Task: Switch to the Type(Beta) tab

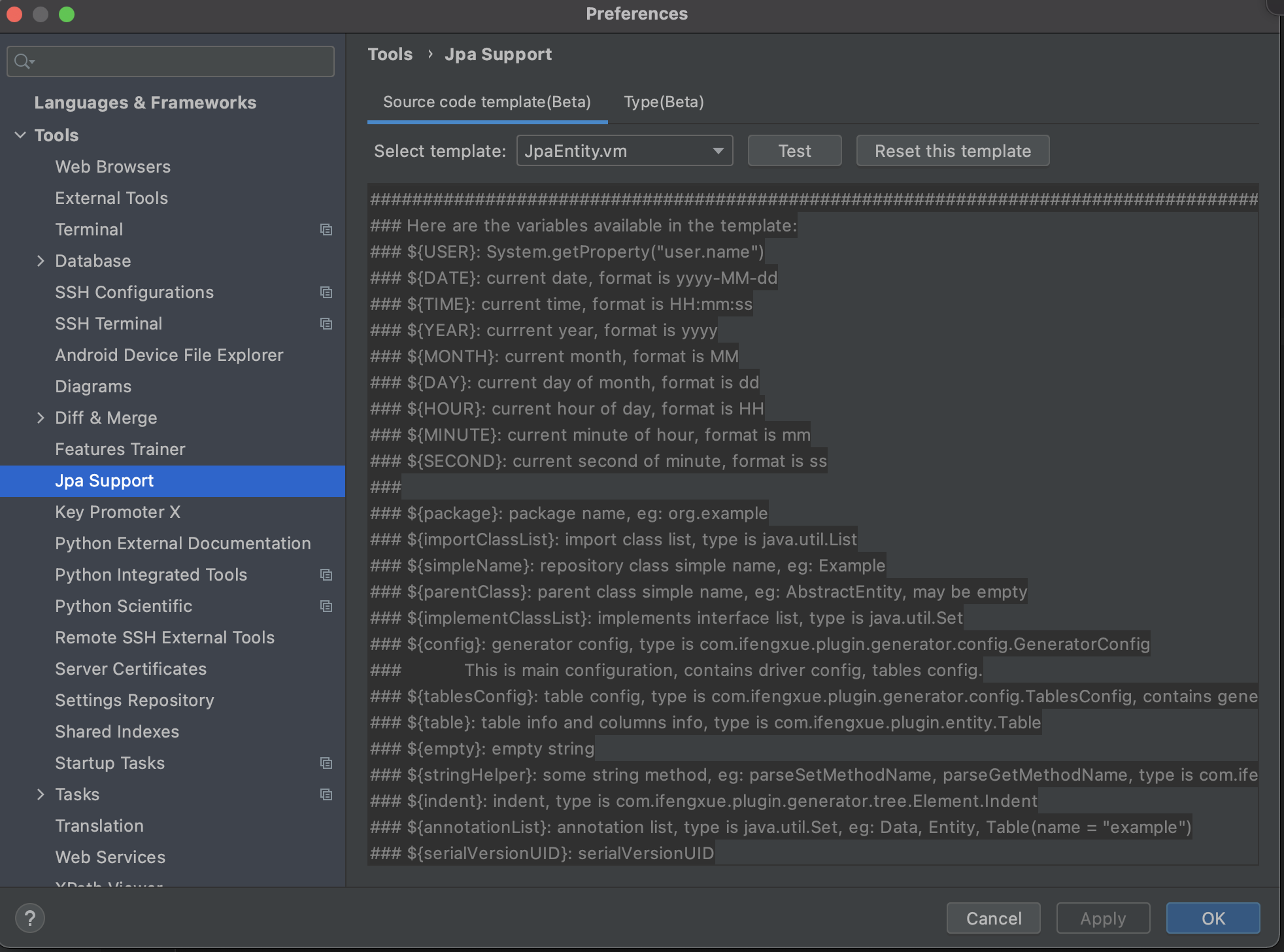Action: pos(664,102)
